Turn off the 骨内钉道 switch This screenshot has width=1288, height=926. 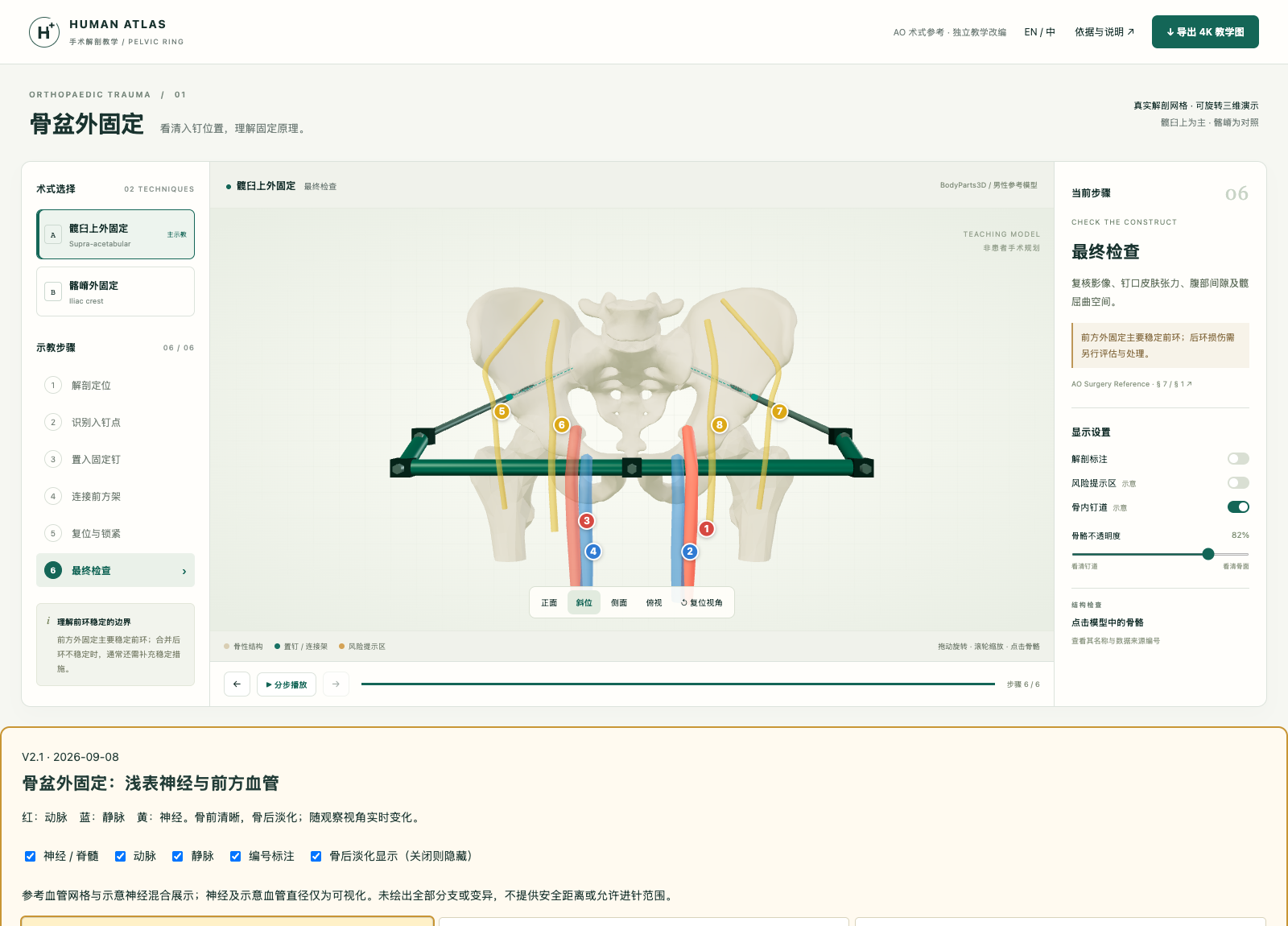click(1238, 507)
